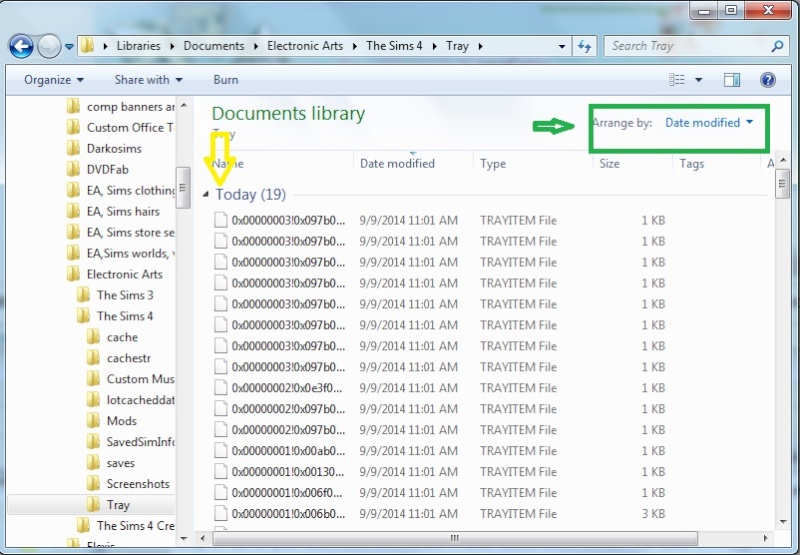This screenshot has width=800, height=555.
Task: Select Electronic Arts in the breadcrumb
Action: (305, 46)
